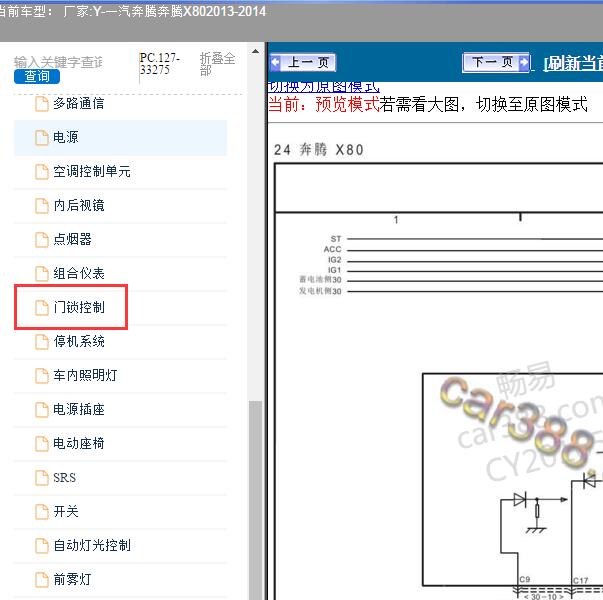
Task: Click document icon beside SRS
Action: pyautogui.click(x=42, y=477)
